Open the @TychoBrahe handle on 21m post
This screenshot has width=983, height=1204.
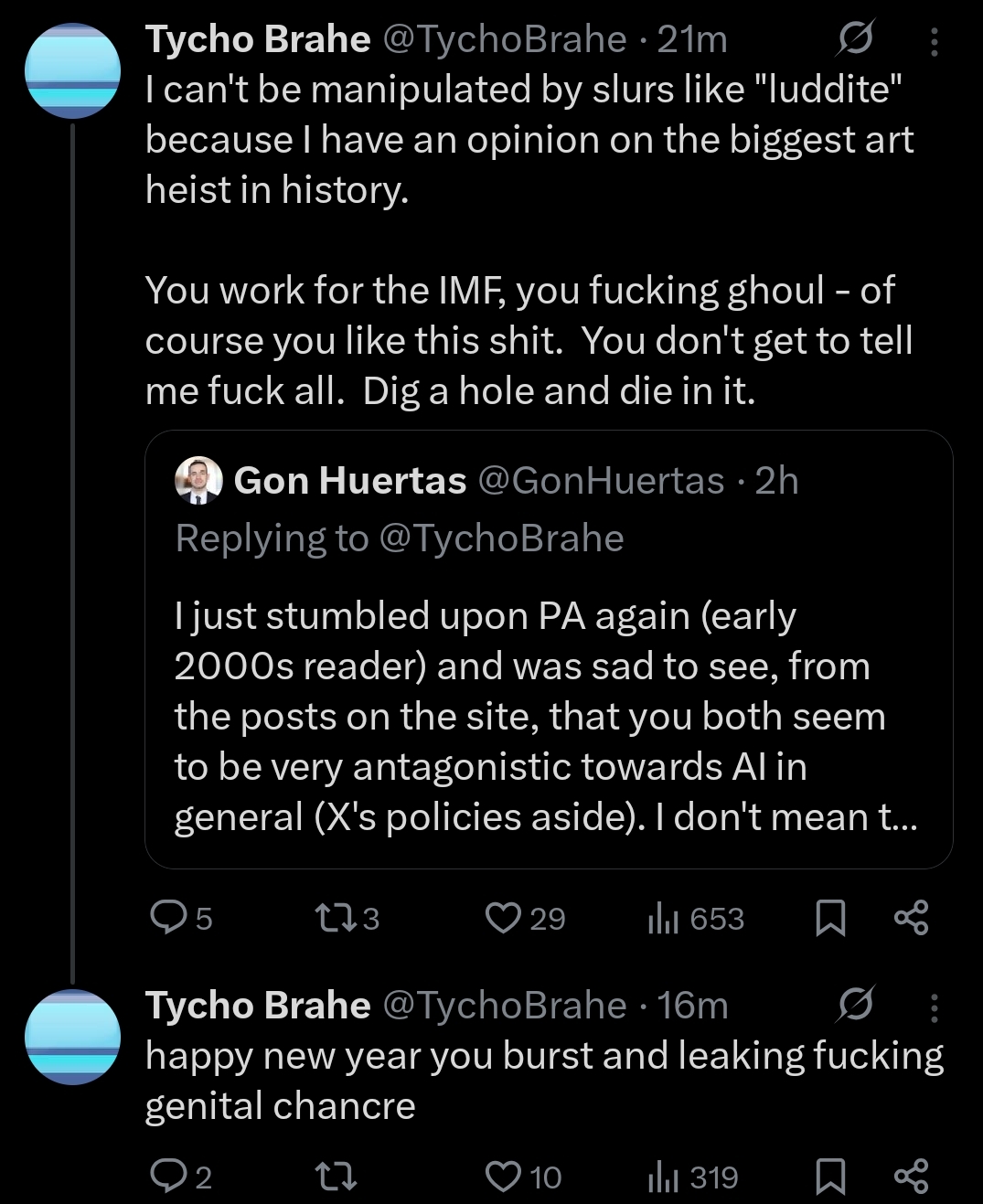pyautogui.click(x=504, y=39)
